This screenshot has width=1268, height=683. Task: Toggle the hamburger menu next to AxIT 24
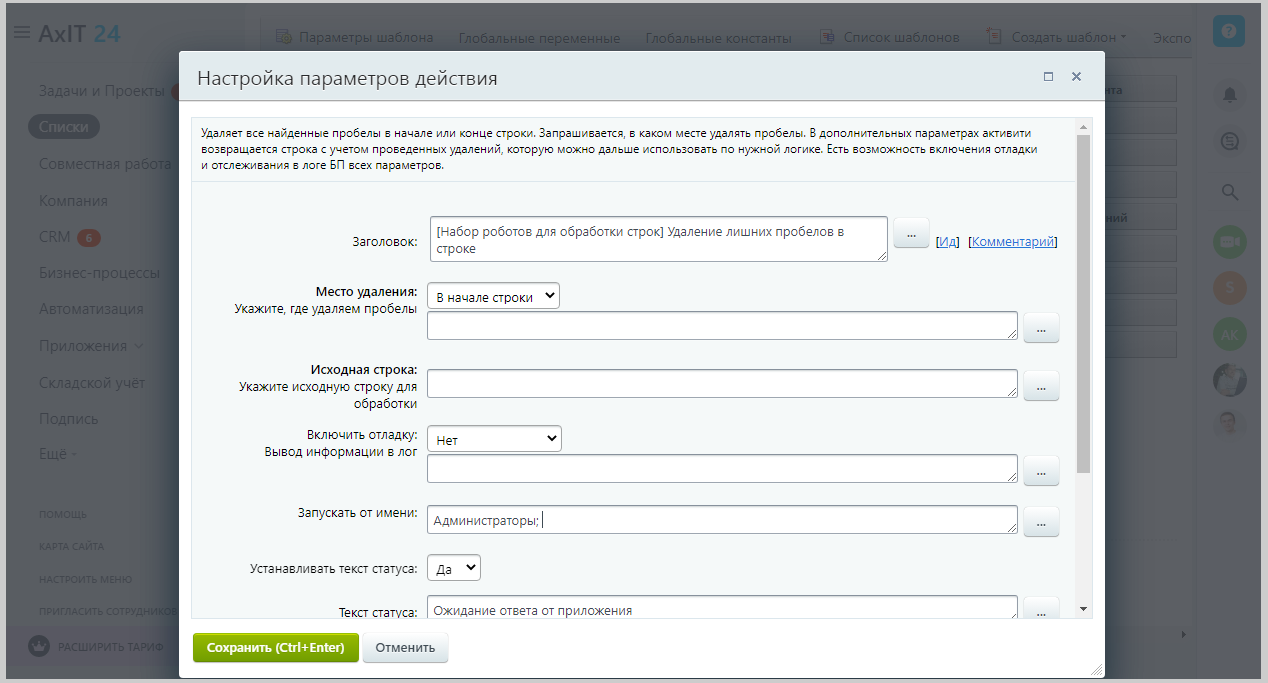[x=21, y=33]
